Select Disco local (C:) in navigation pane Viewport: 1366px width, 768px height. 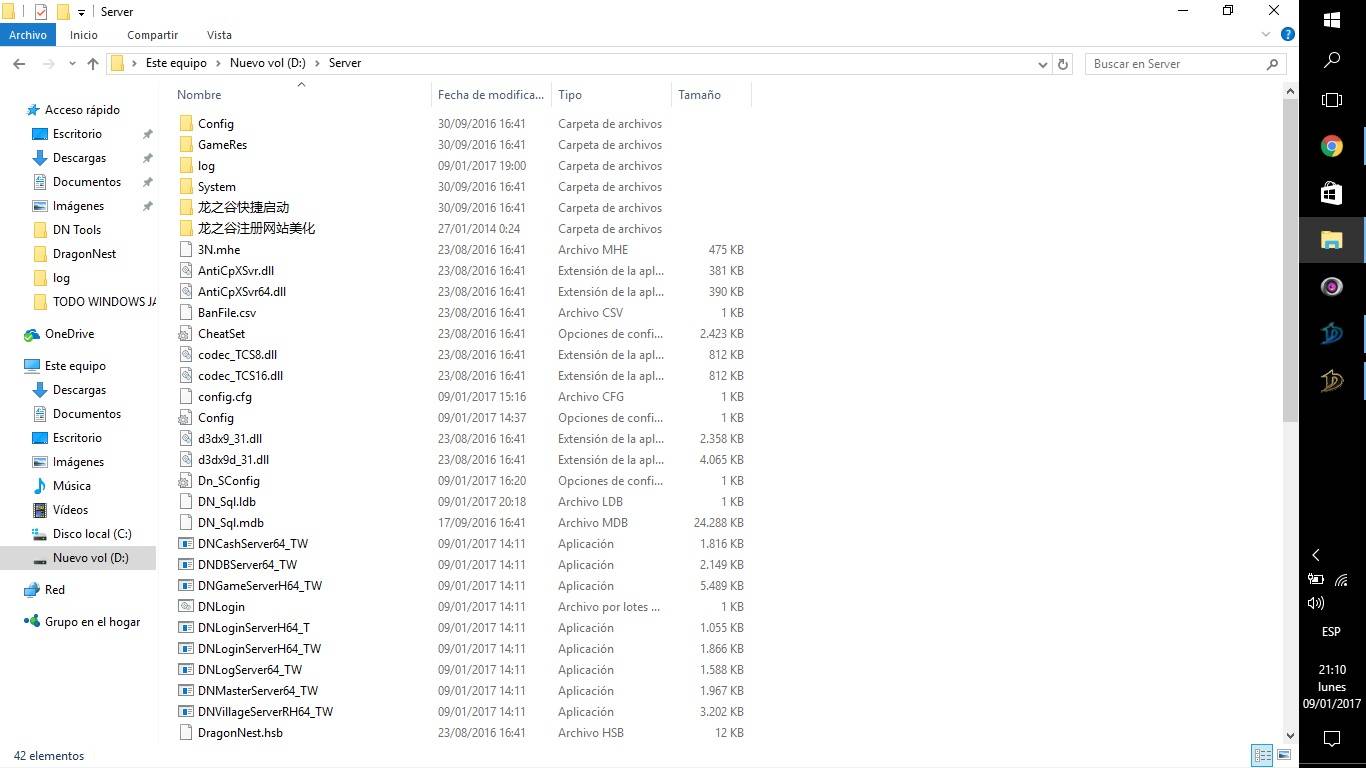(x=92, y=534)
